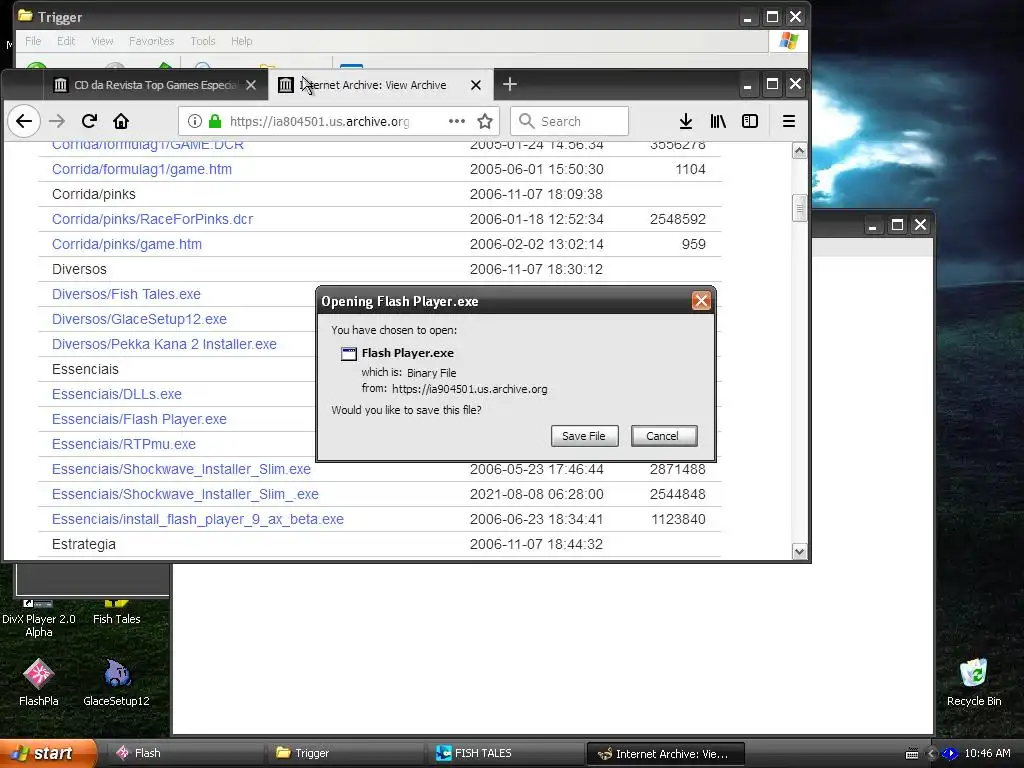Expand hidden system tray icons arrow

pos(932,754)
